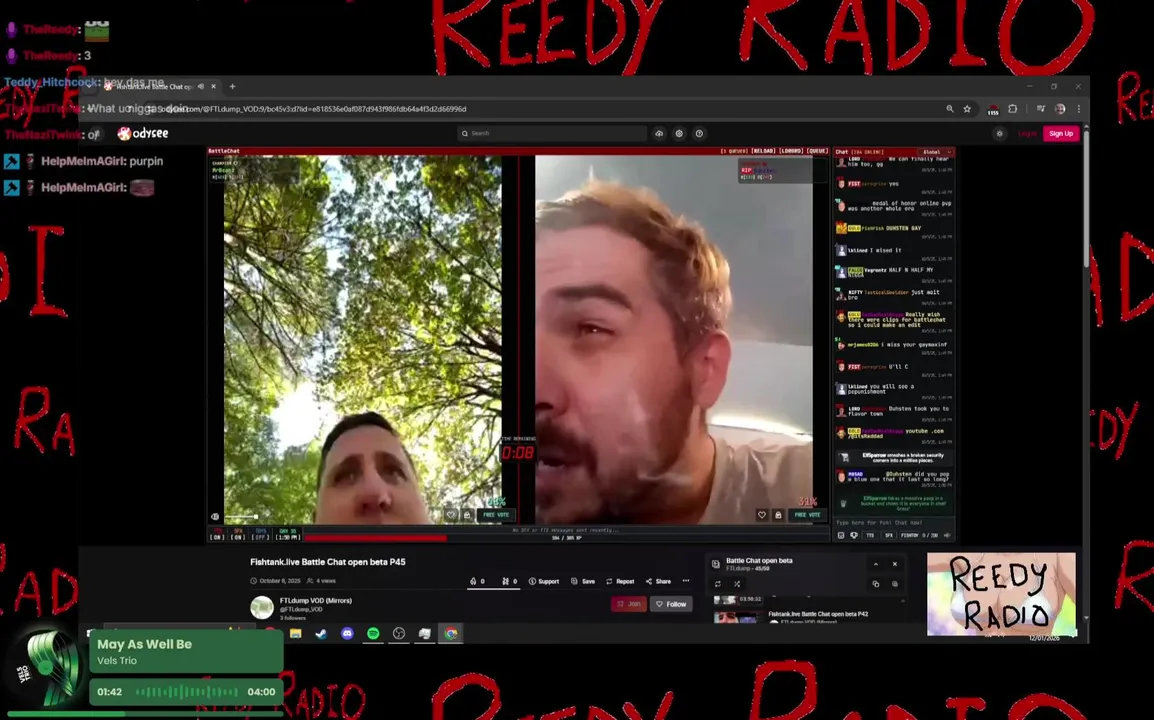Click FREE VOTE on right video
The height and width of the screenshot is (720, 1154).
coord(807,515)
